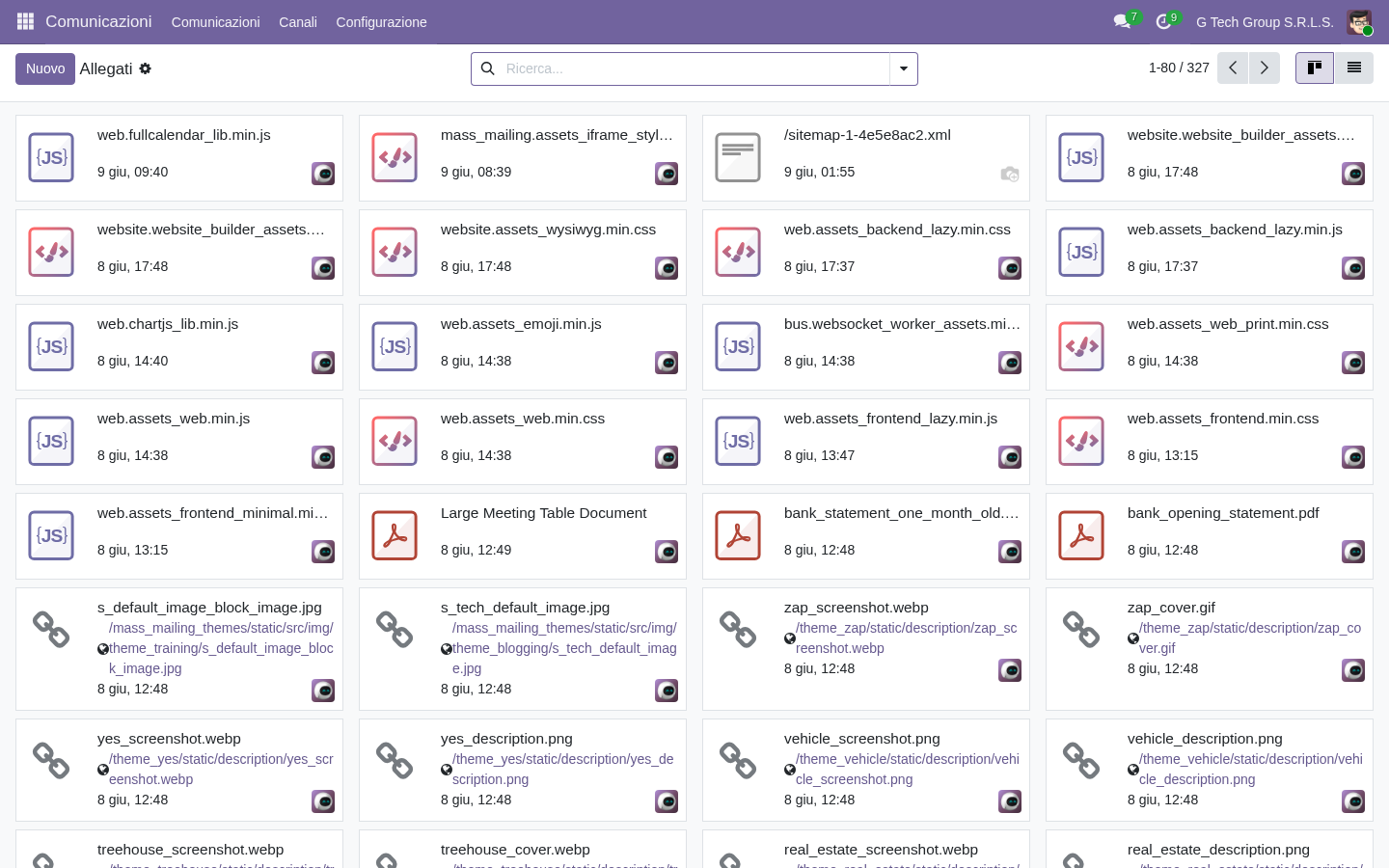Open the zap_cover.gif URL link
Image resolution: width=1389 pixels, height=868 pixels.
pyautogui.click(x=1249, y=638)
